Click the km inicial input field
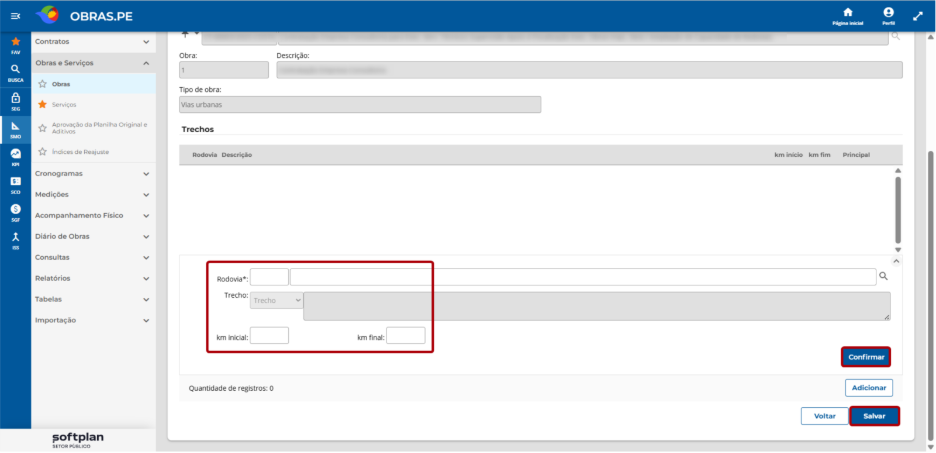This screenshot has width=936, height=453. click(x=269, y=335)
